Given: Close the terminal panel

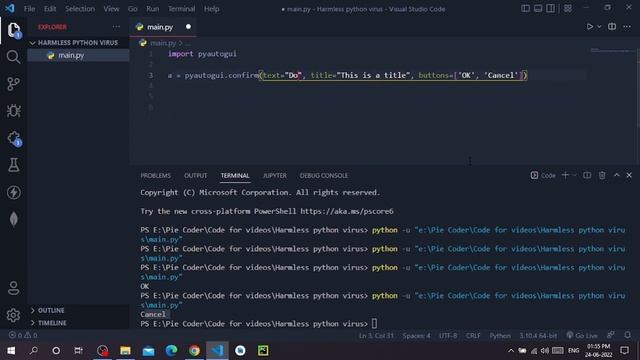Looking at the screenshot, I should pos(629,175).
